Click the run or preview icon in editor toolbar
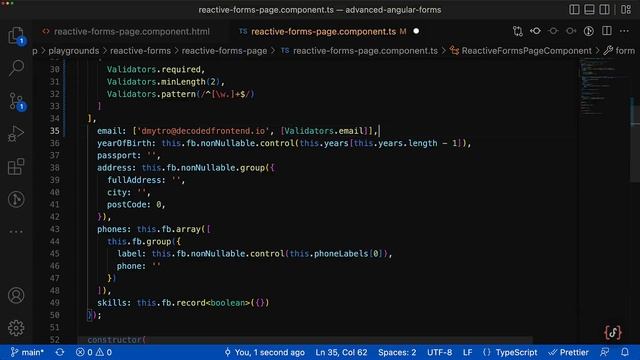Screen dimensions: 640x360 (x=589, y=31)
